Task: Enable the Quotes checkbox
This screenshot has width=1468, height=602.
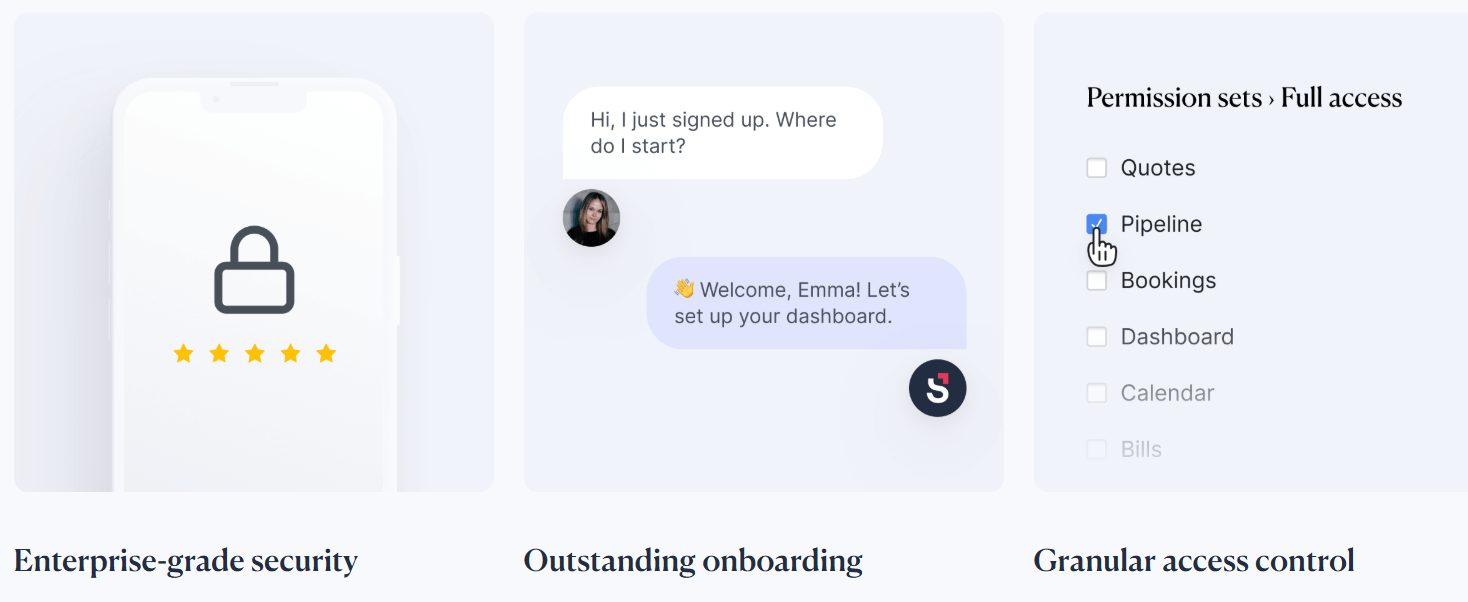Action: (x=1097, y=168)
